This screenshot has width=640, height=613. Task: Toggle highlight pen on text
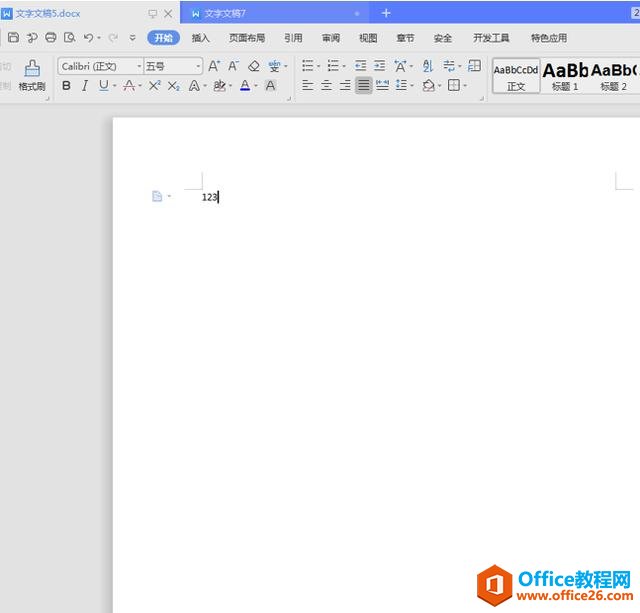pos(220,86)
